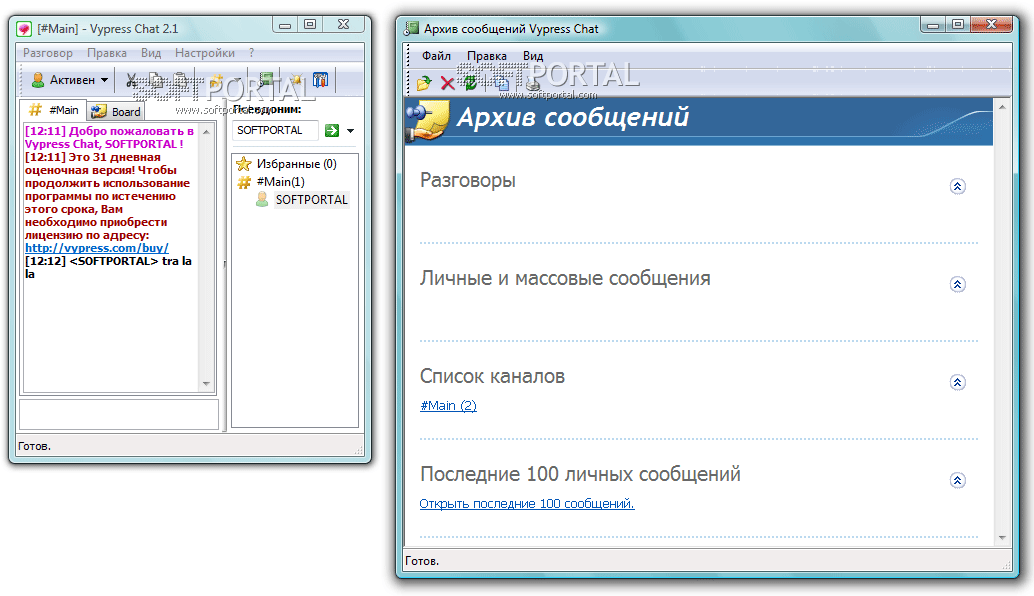Click the archive window title bar icon
Image resolution: width=1034 pixels, height=596 pixels.
412,28
